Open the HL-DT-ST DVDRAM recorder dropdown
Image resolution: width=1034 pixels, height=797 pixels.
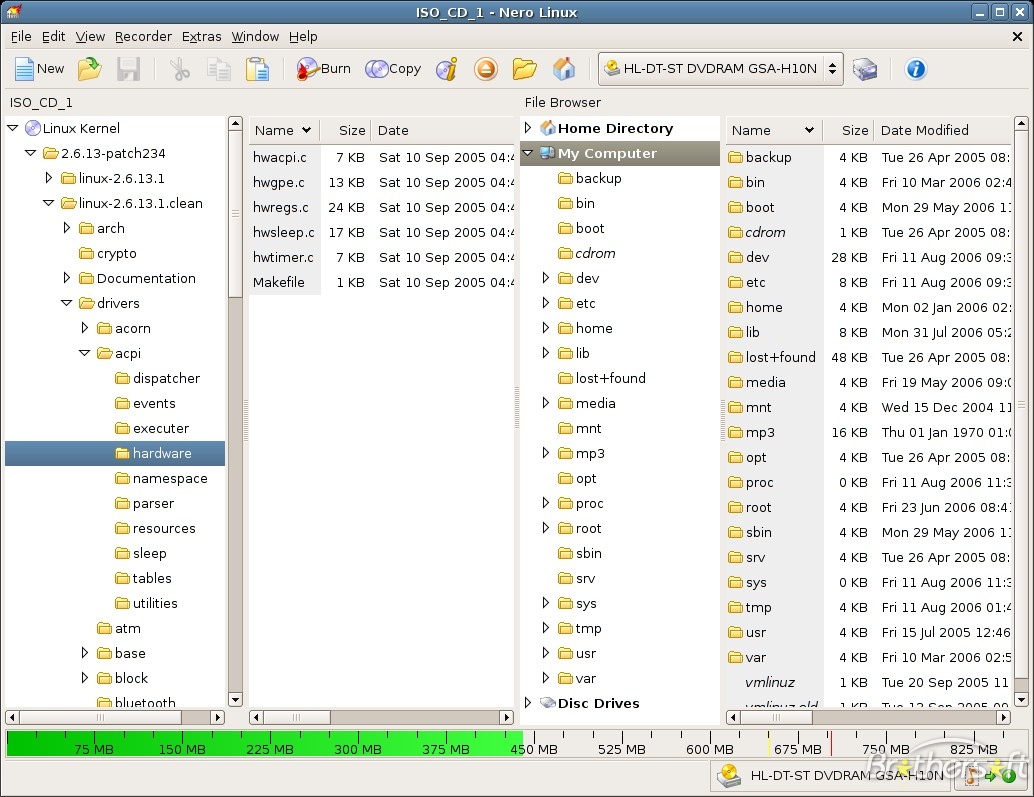pos(720,69)
